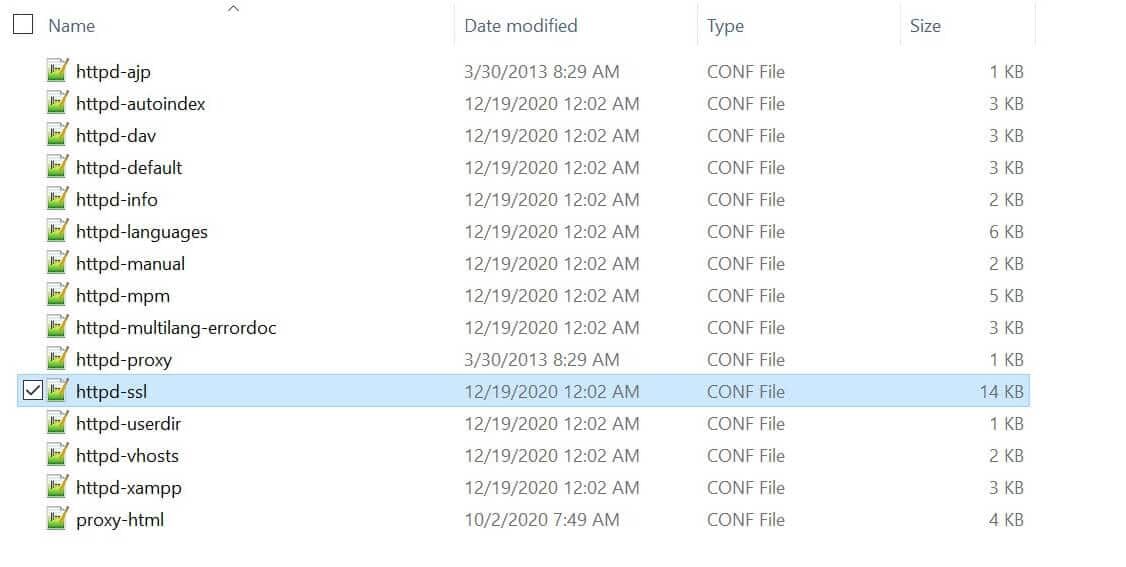Viewport: 1126px width, 567px height.
Task: Sort files by Size column header
Action: pos(925,26)
